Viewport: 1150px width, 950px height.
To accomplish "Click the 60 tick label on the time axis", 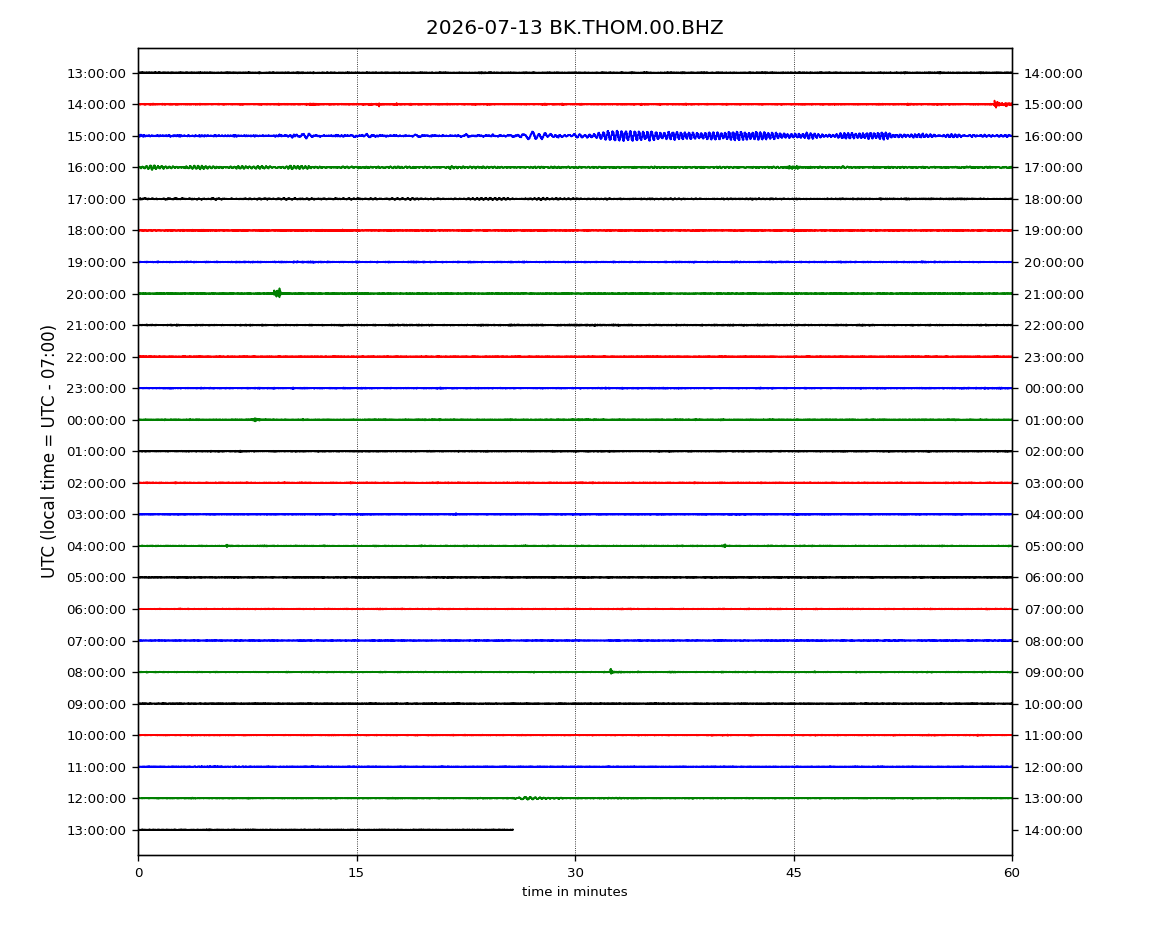I will [x=1012, y=873].
